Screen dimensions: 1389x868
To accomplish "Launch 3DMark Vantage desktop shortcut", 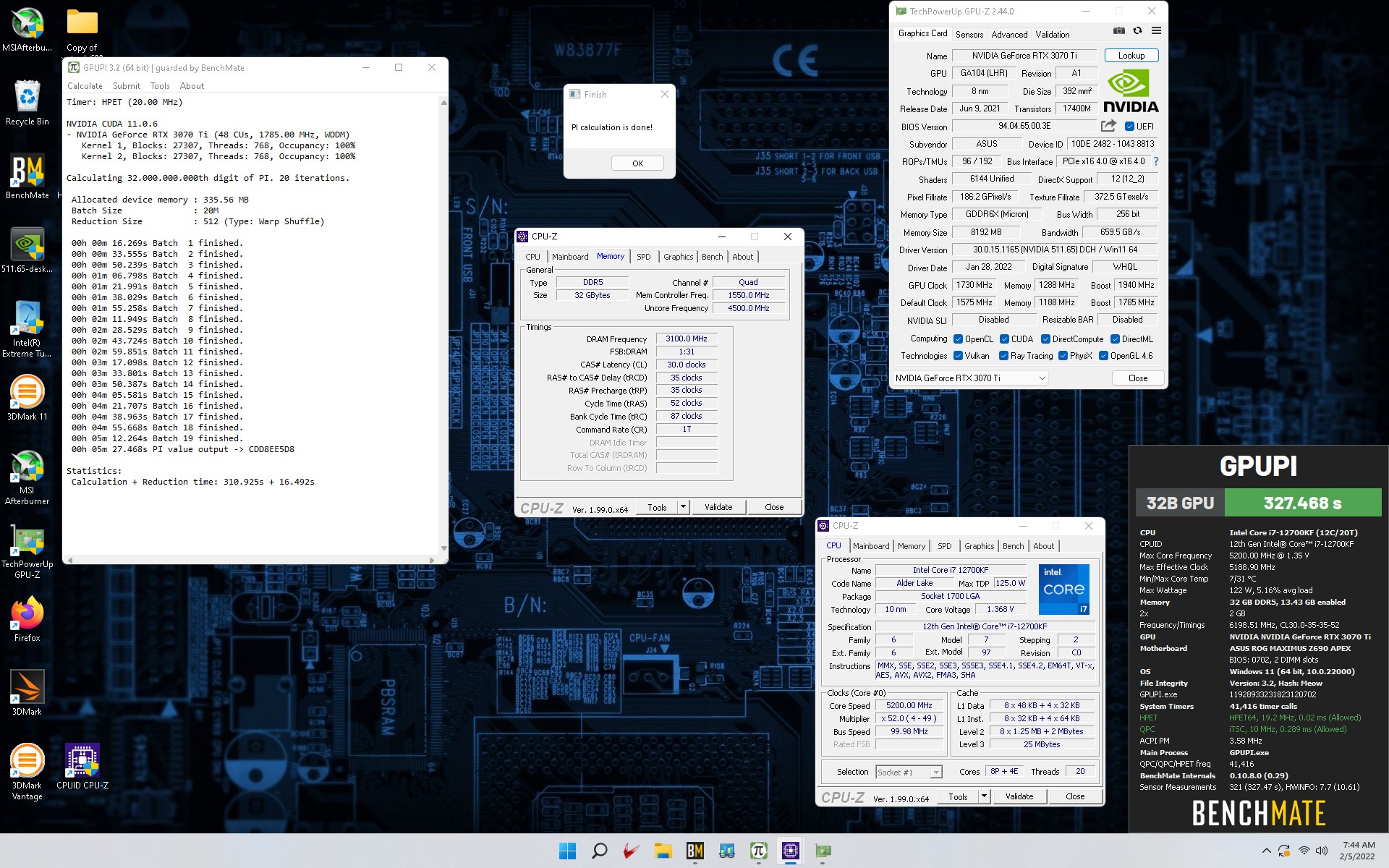I will (x=27, y=771).
